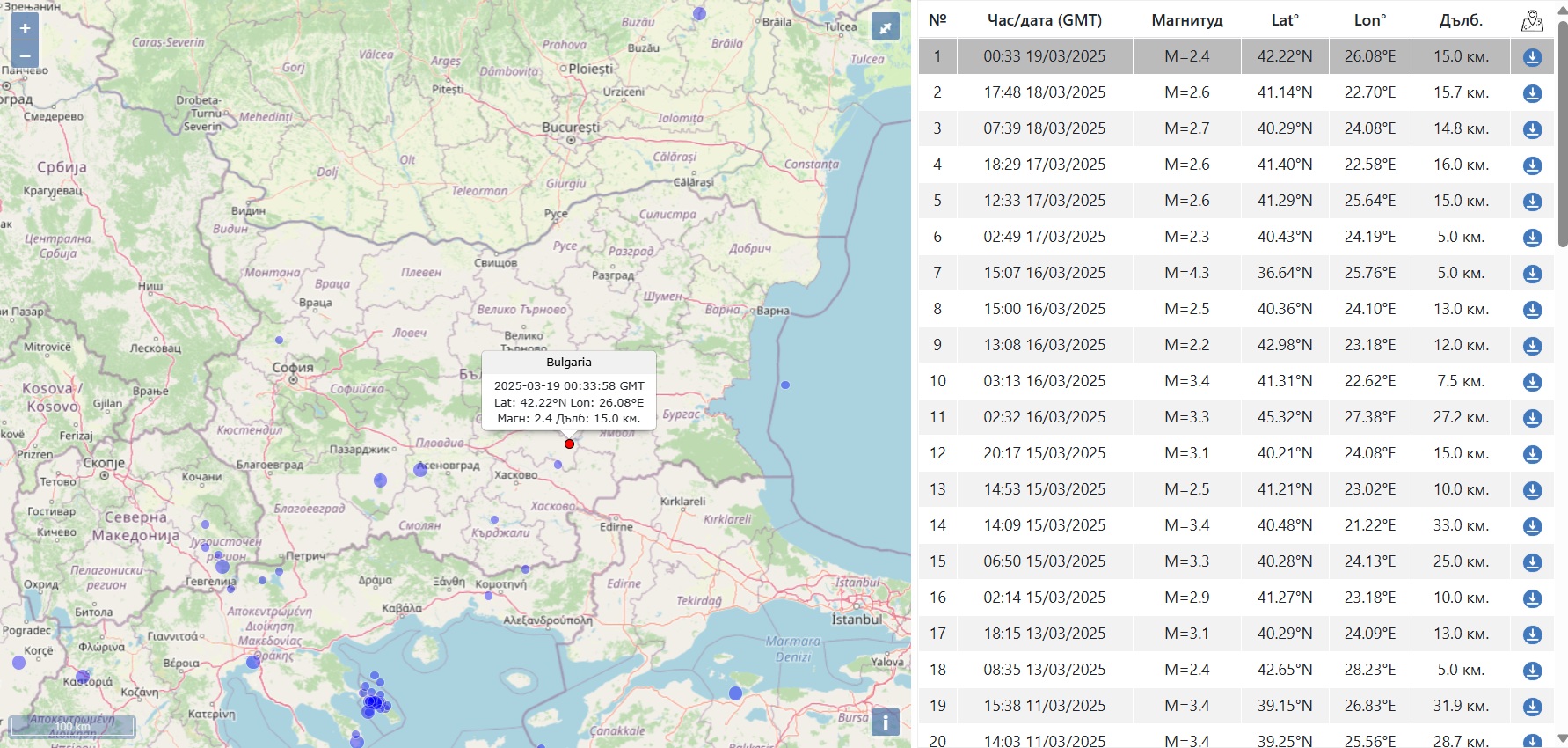Image resolution: width=1568 pixels, height=748 pixels.
Task: Zoom in on the earthquake map
Action: point(25,28)
